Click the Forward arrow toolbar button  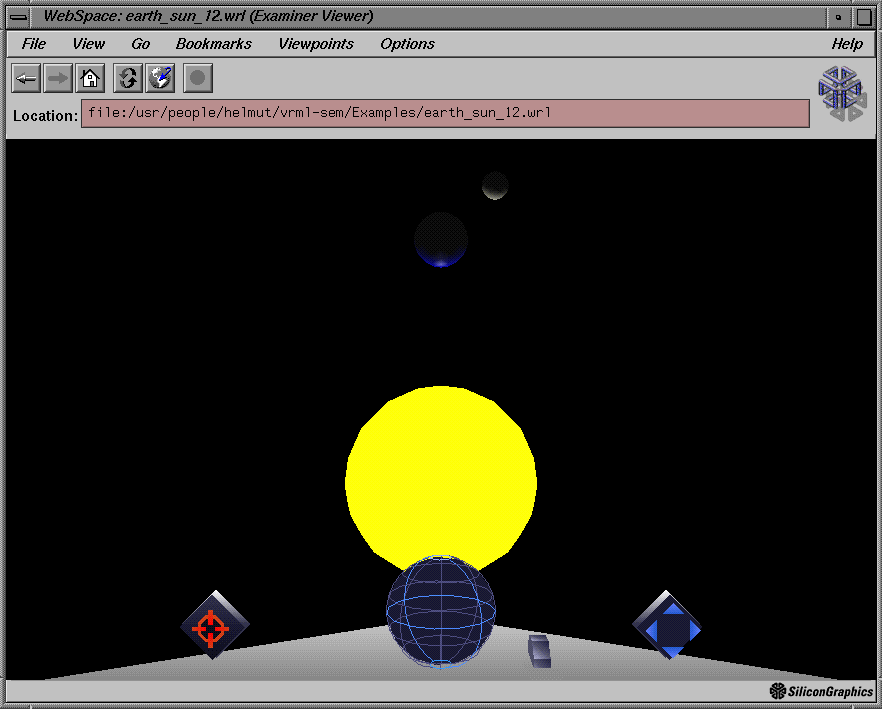coord(58,78)
